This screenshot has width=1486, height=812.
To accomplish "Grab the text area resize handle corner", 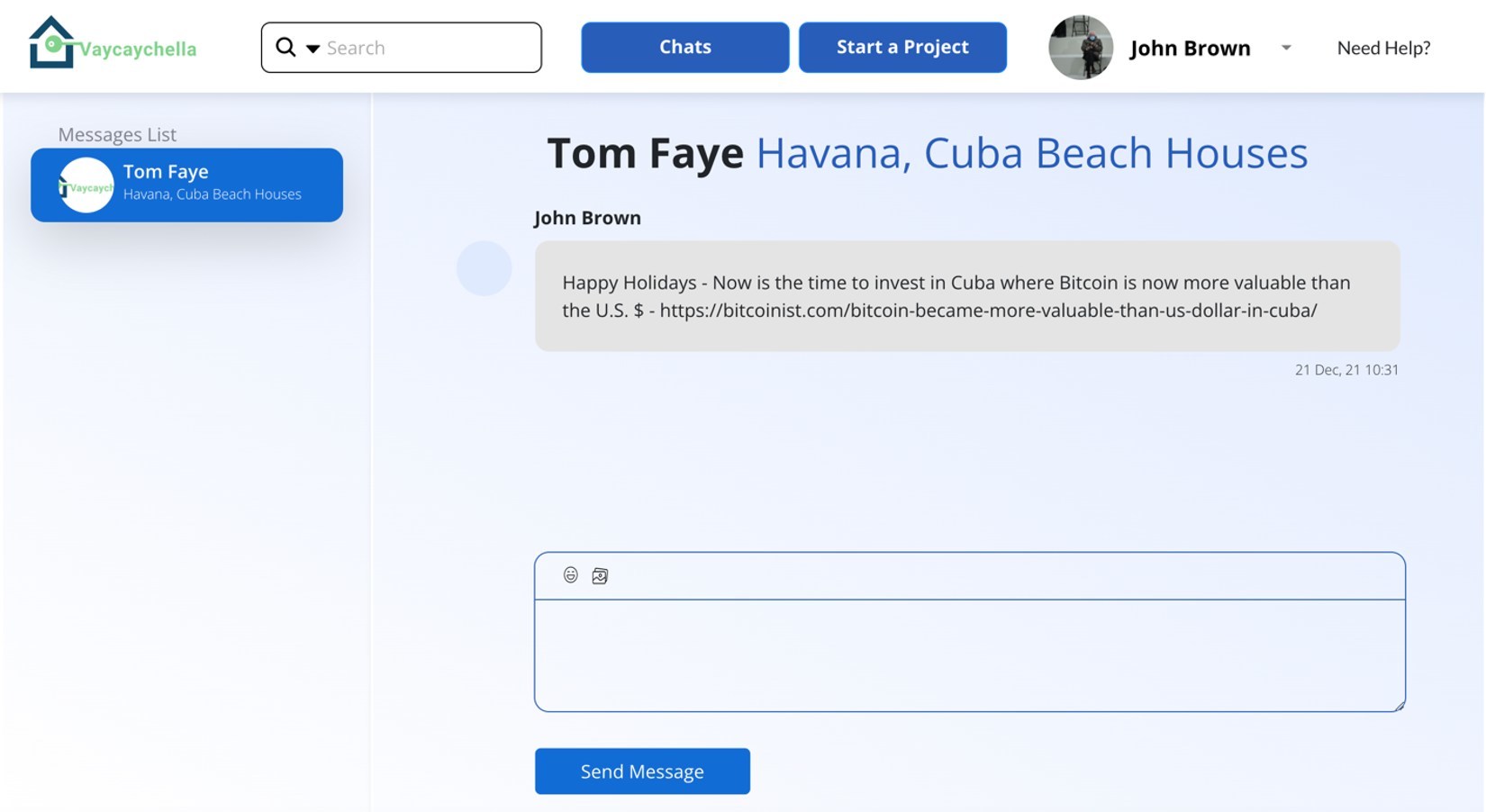I will tap(1399, 706).
